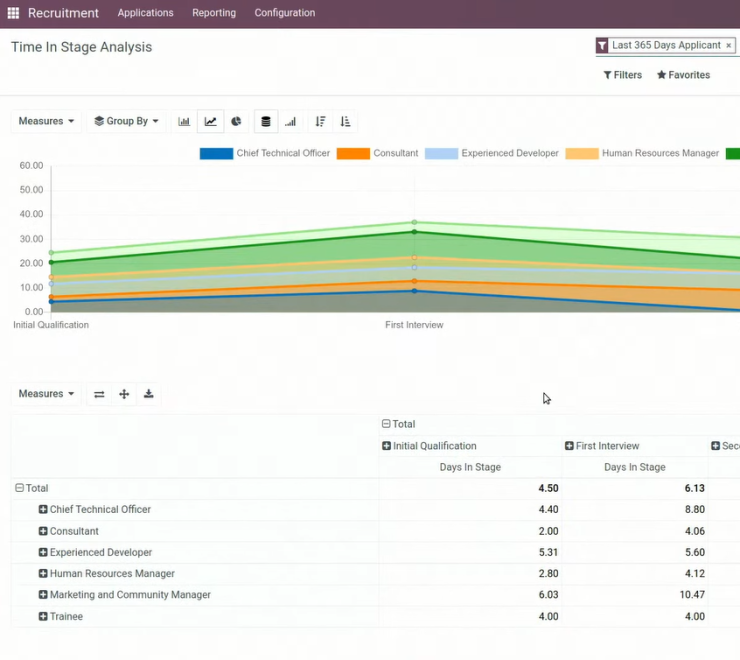Click Days In Stage header under First Interview

point(635,467)
